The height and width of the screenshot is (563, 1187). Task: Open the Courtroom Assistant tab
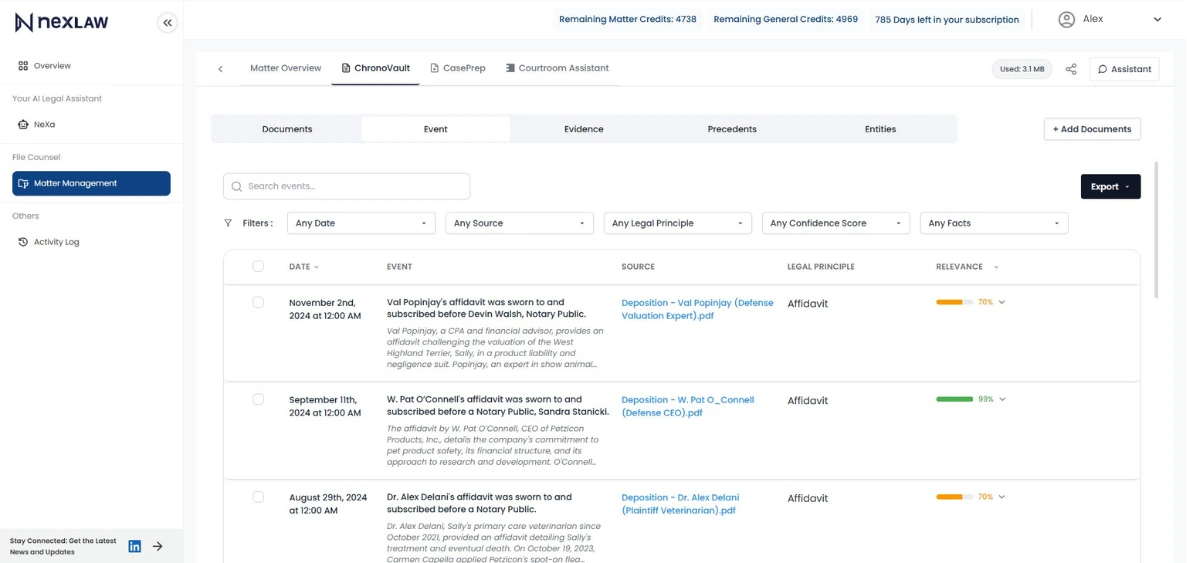click(x=557, y=68)
